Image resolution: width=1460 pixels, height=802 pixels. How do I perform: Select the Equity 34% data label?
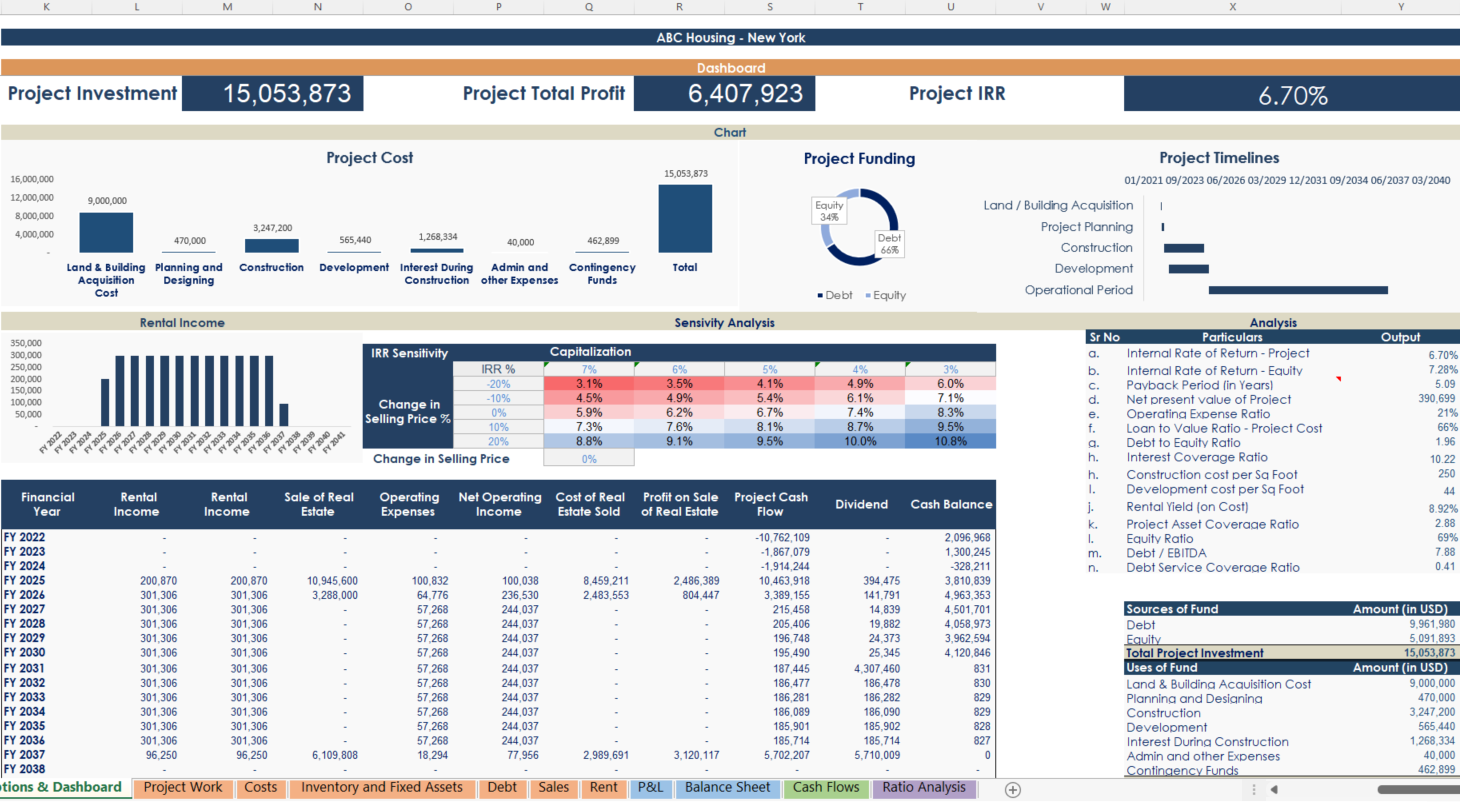tap(827, 210)
